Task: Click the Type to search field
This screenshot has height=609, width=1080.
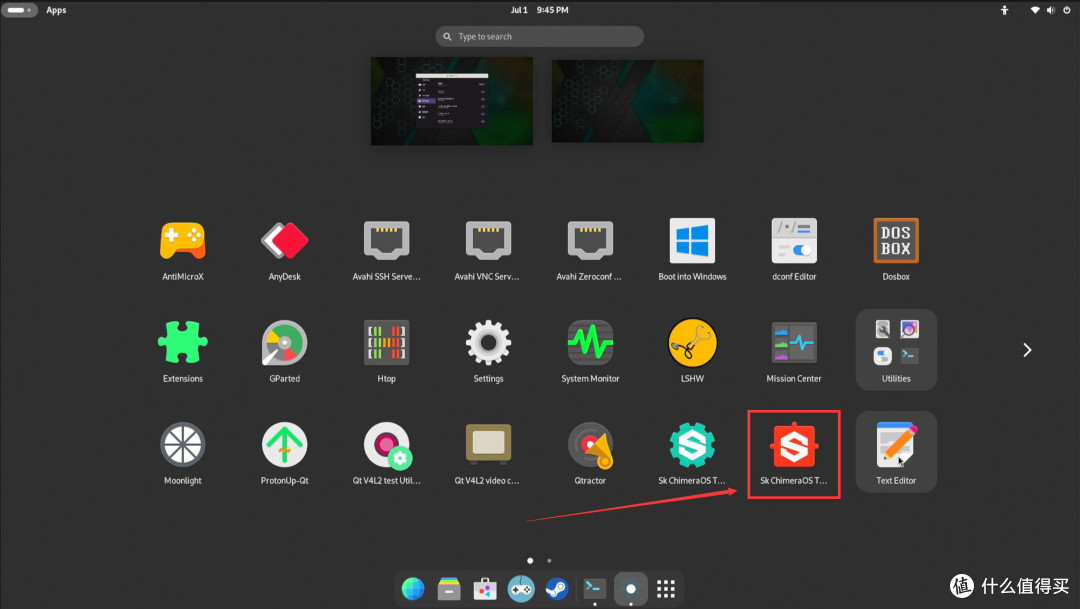Action: pyautogui.click(x=539, y=37)
